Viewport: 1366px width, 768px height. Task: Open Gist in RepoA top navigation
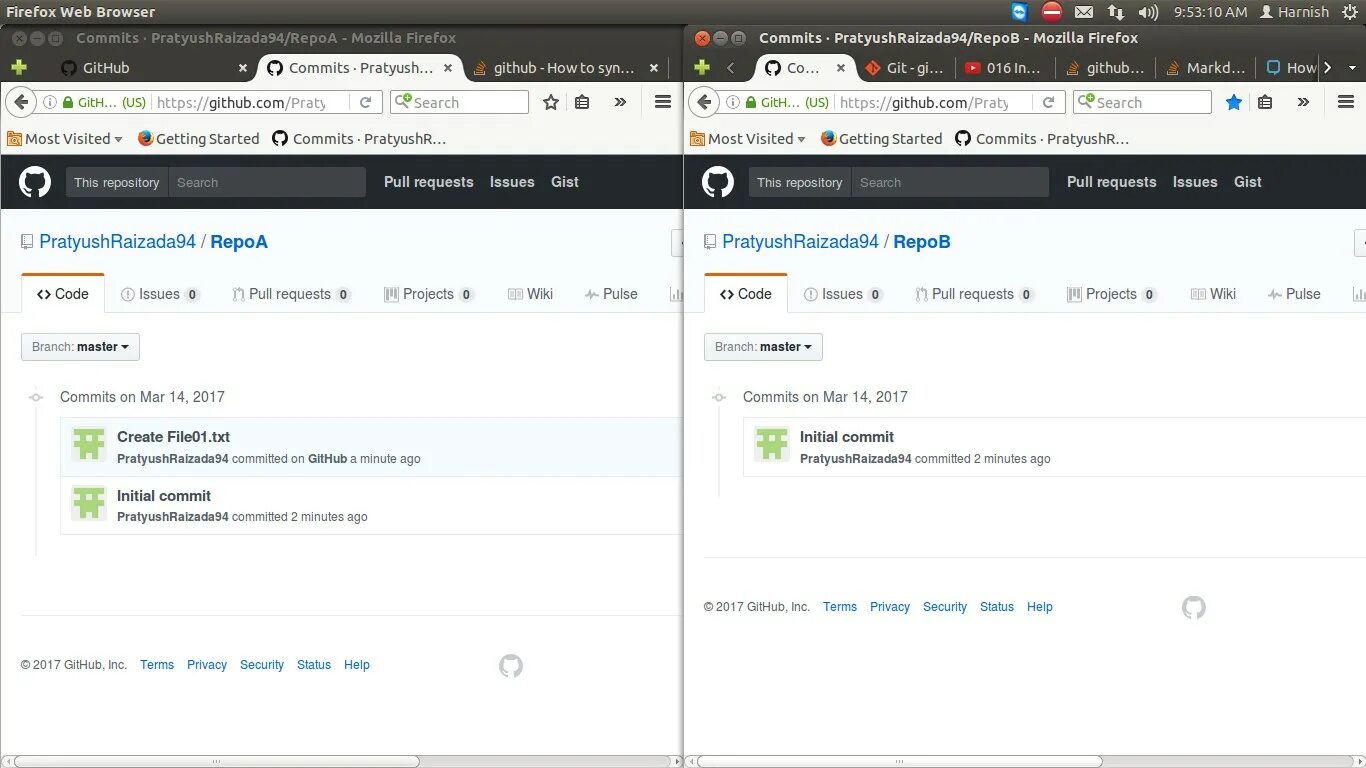coord(565,182)
